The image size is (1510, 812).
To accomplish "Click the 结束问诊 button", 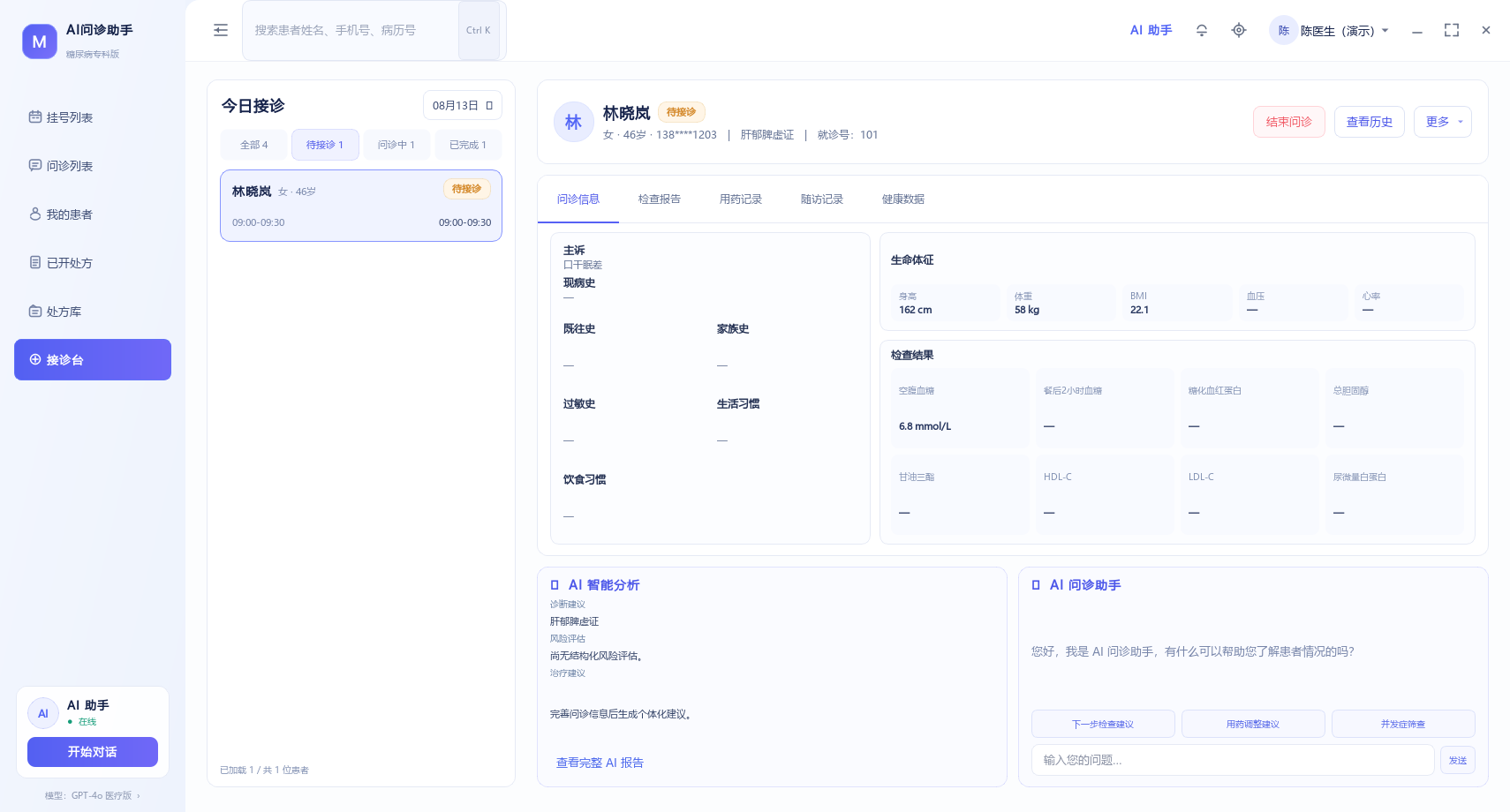I will (x=1289, y=122).
